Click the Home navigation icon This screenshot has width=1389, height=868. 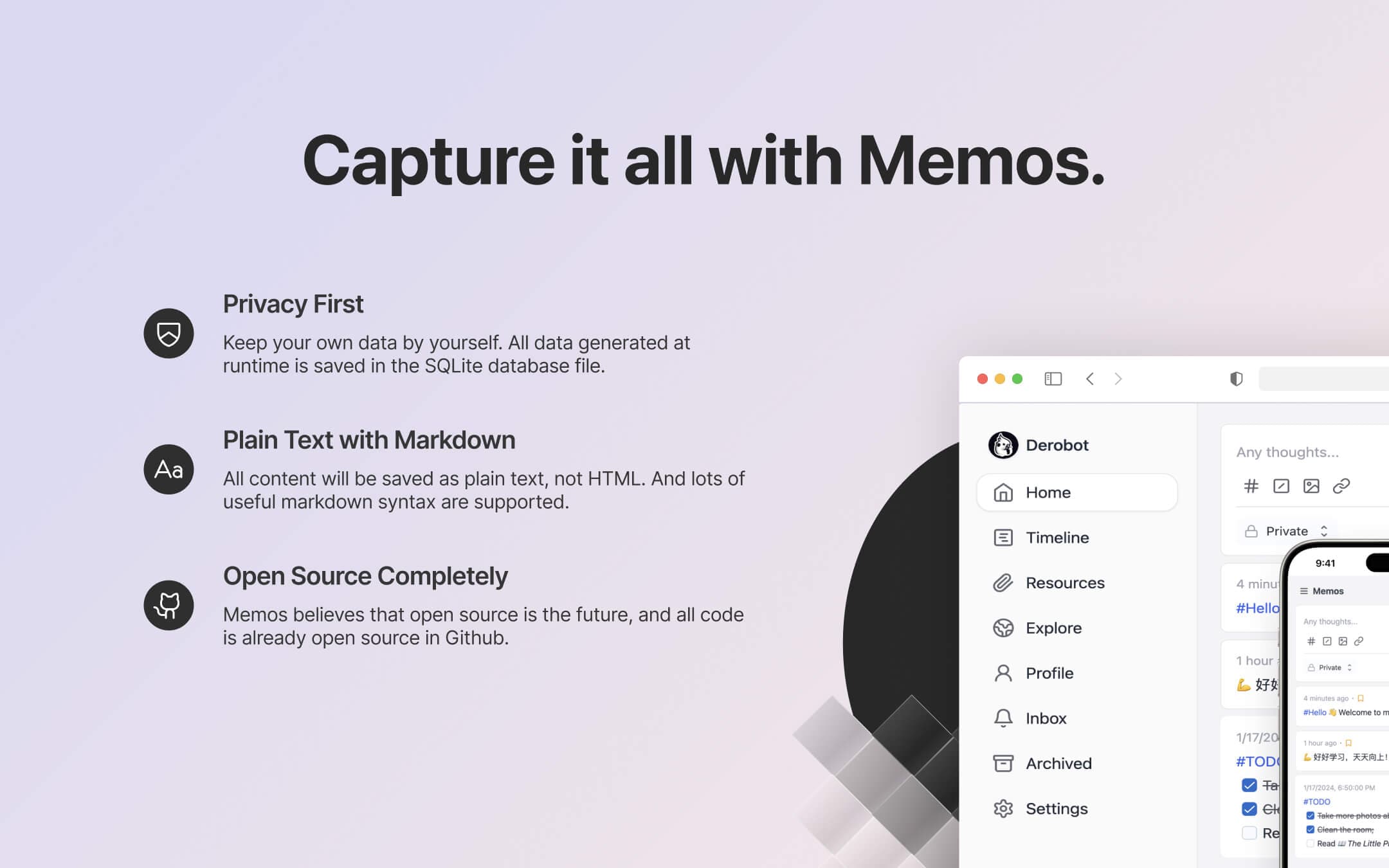pos(1003,491)
